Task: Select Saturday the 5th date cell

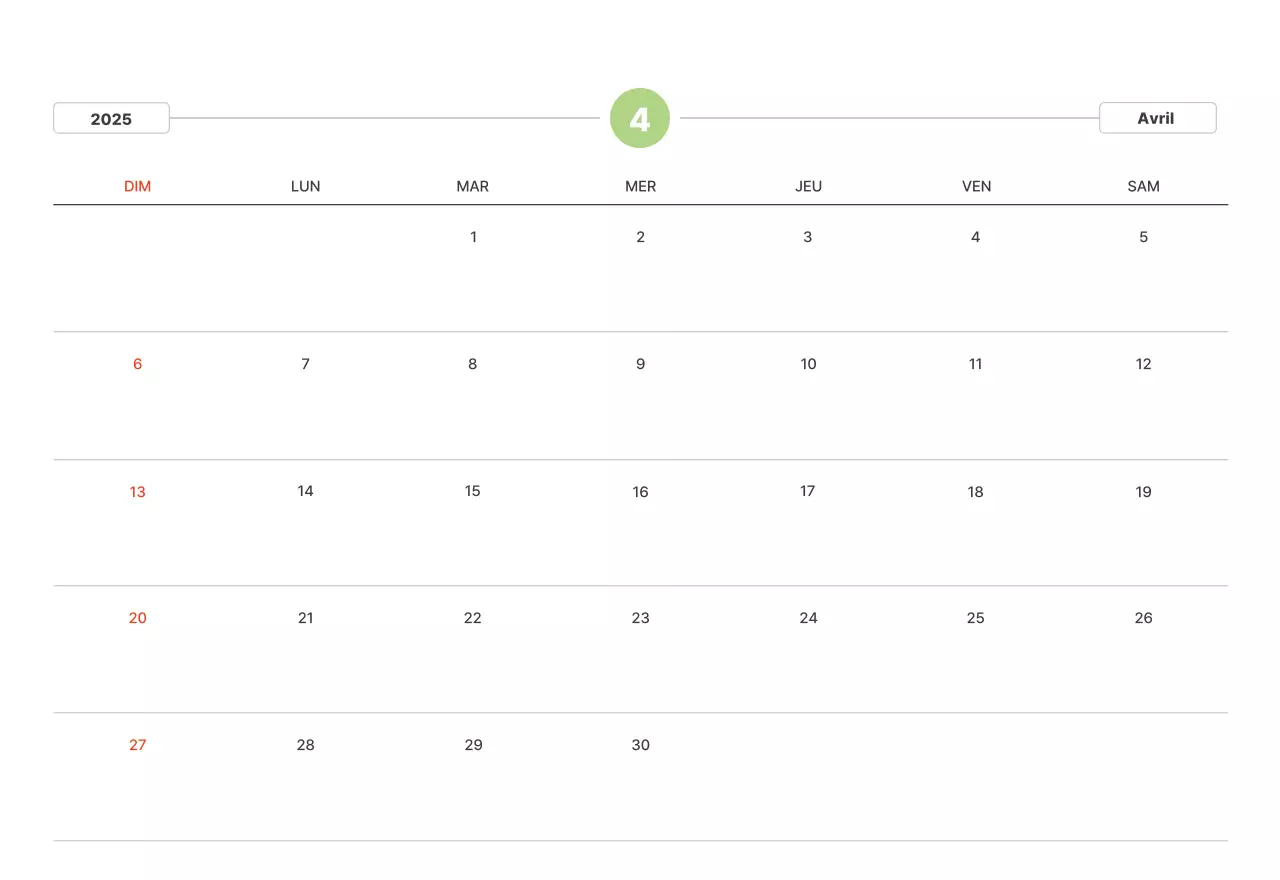Action: point(1143,237)
